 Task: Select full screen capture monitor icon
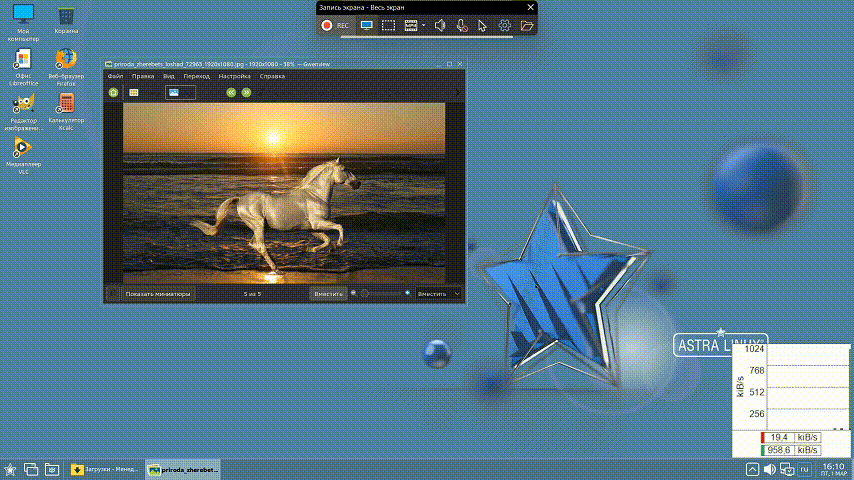[x=367, y=25]
